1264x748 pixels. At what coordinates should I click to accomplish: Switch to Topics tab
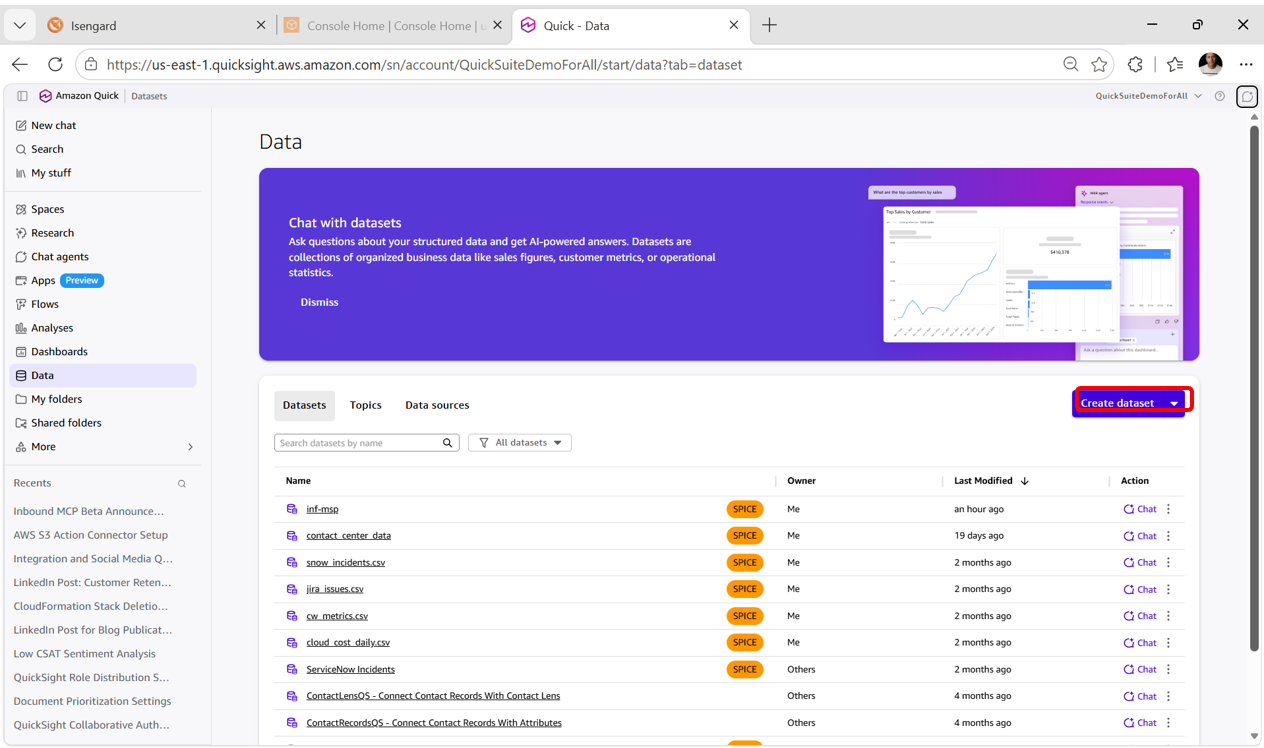pos(365,405)
